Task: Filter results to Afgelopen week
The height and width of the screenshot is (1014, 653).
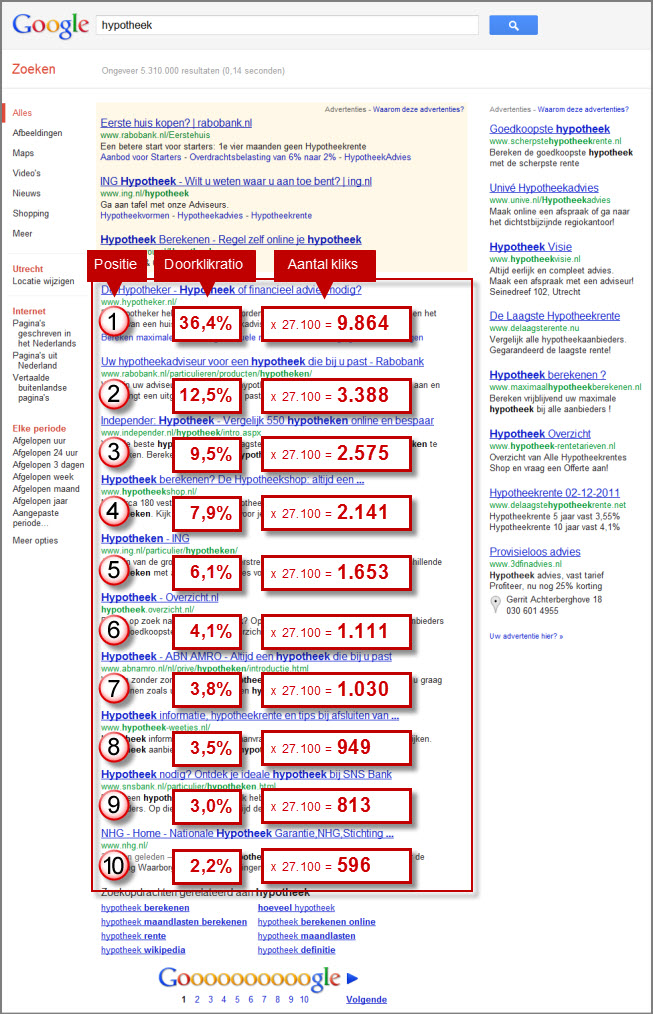Action: click(x=43, y=477)
